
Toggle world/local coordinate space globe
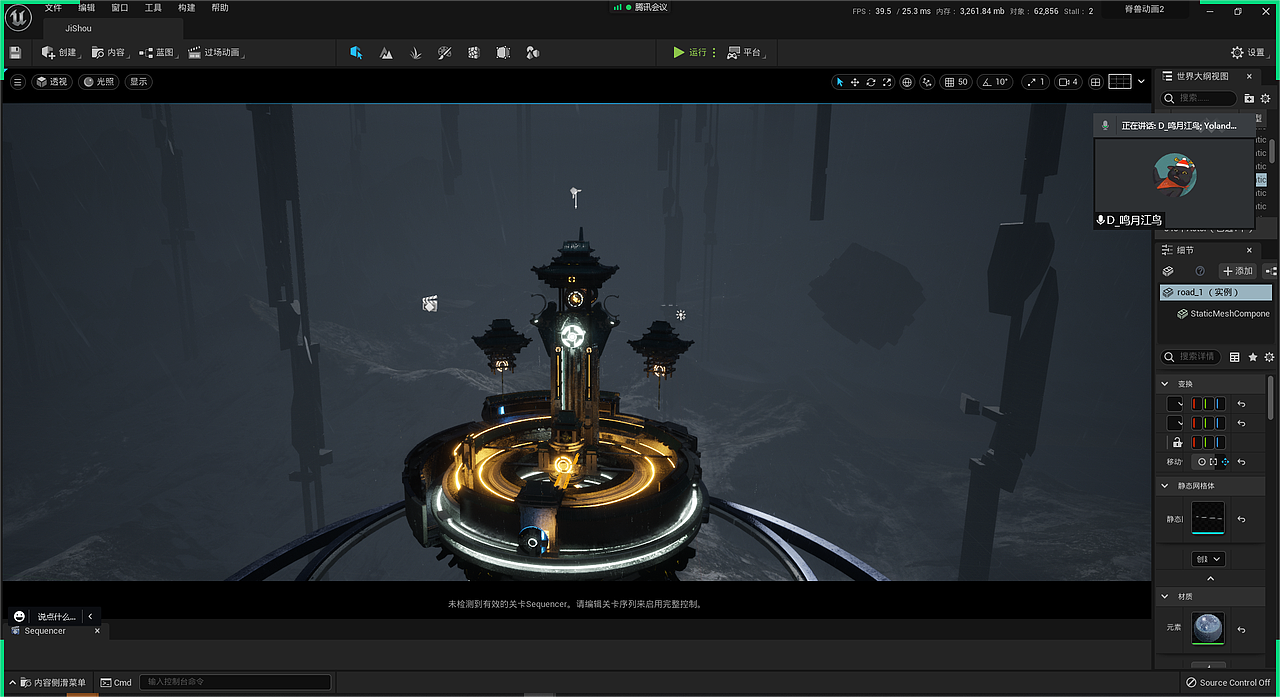tap(907, 82)
